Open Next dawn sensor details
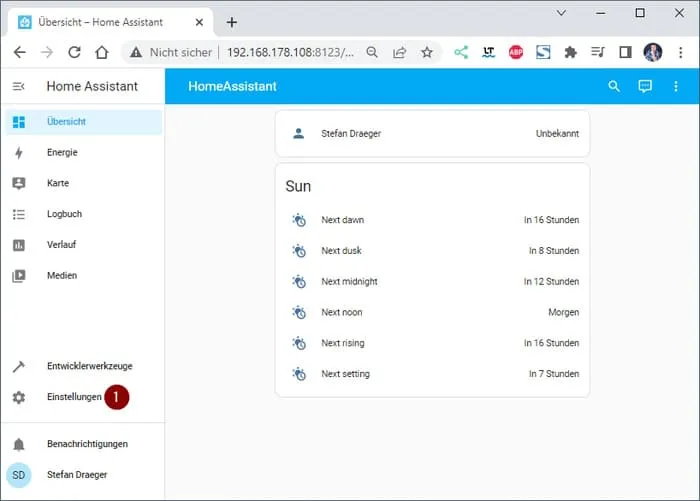Screen dimensions: 700x501 pos(432,220)
